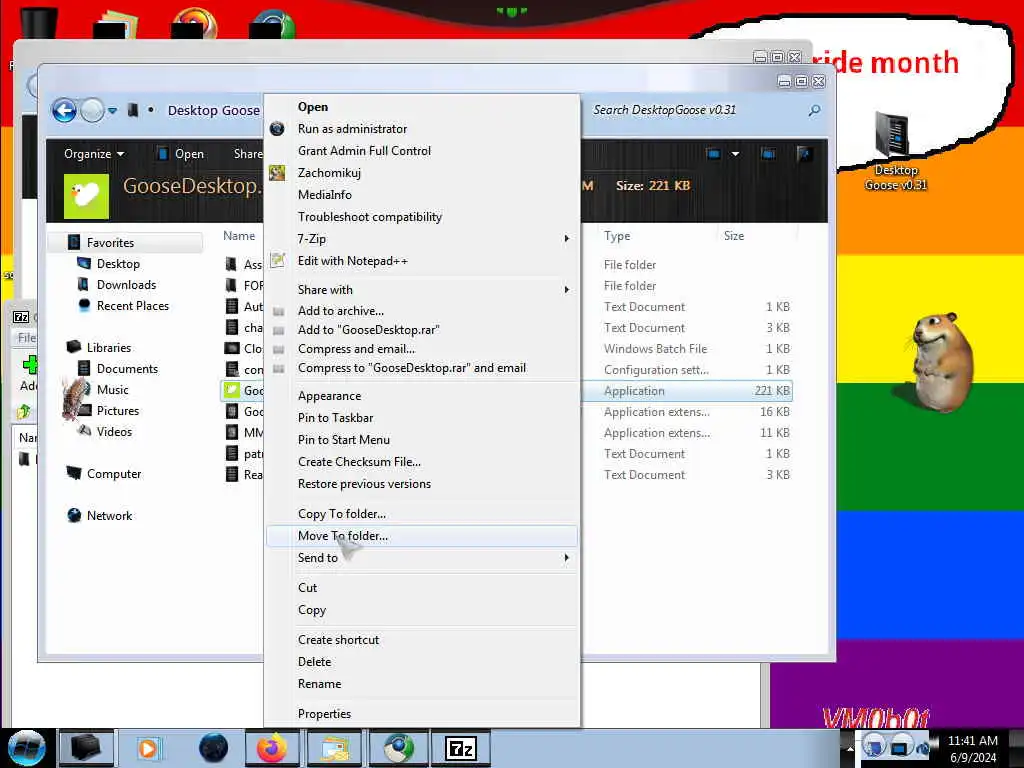Expand the Send to submenu
Screen dimensions: 1024x768
click(421, 558)
